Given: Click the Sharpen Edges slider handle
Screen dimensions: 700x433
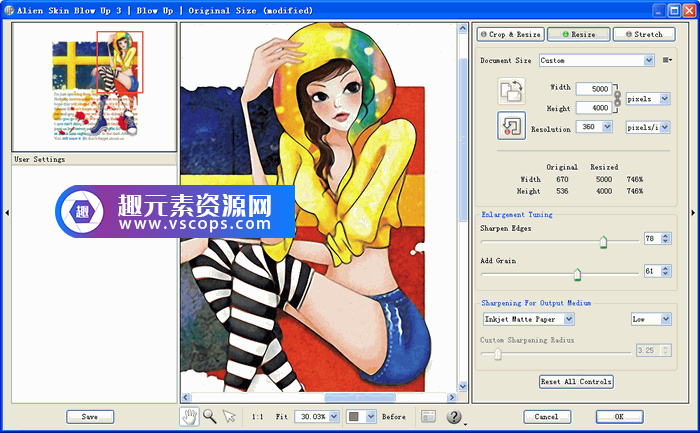Looking at the screenshot, I should pos(603,240).
